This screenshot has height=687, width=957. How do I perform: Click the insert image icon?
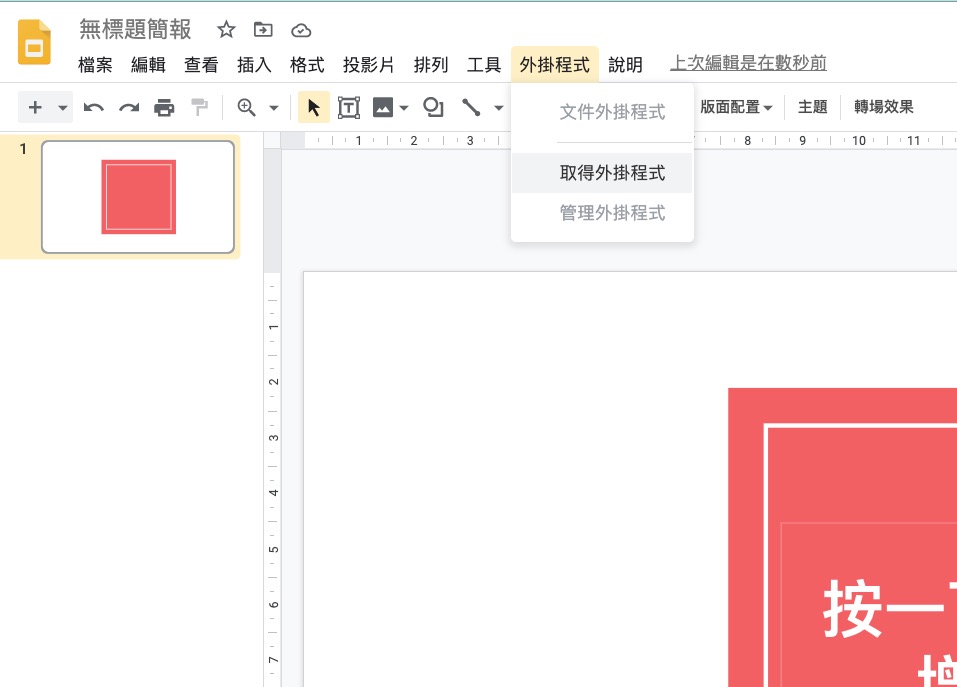click(x=383, y=107)
